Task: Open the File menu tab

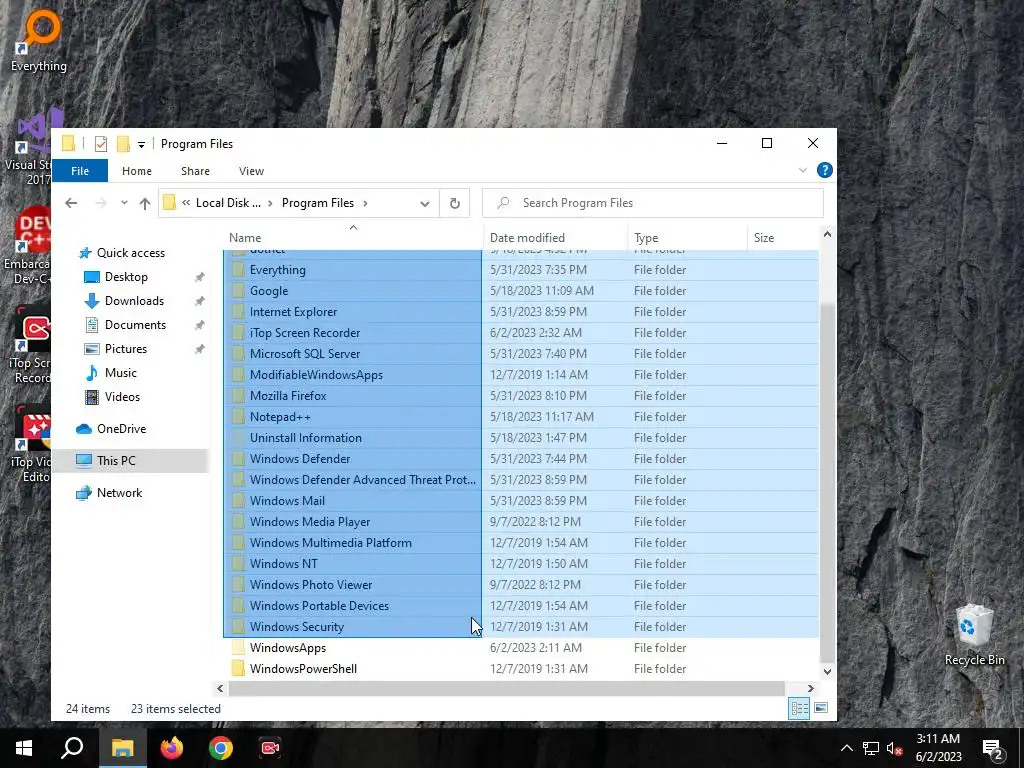Action: pyautogui.click(x=80, y=171)
